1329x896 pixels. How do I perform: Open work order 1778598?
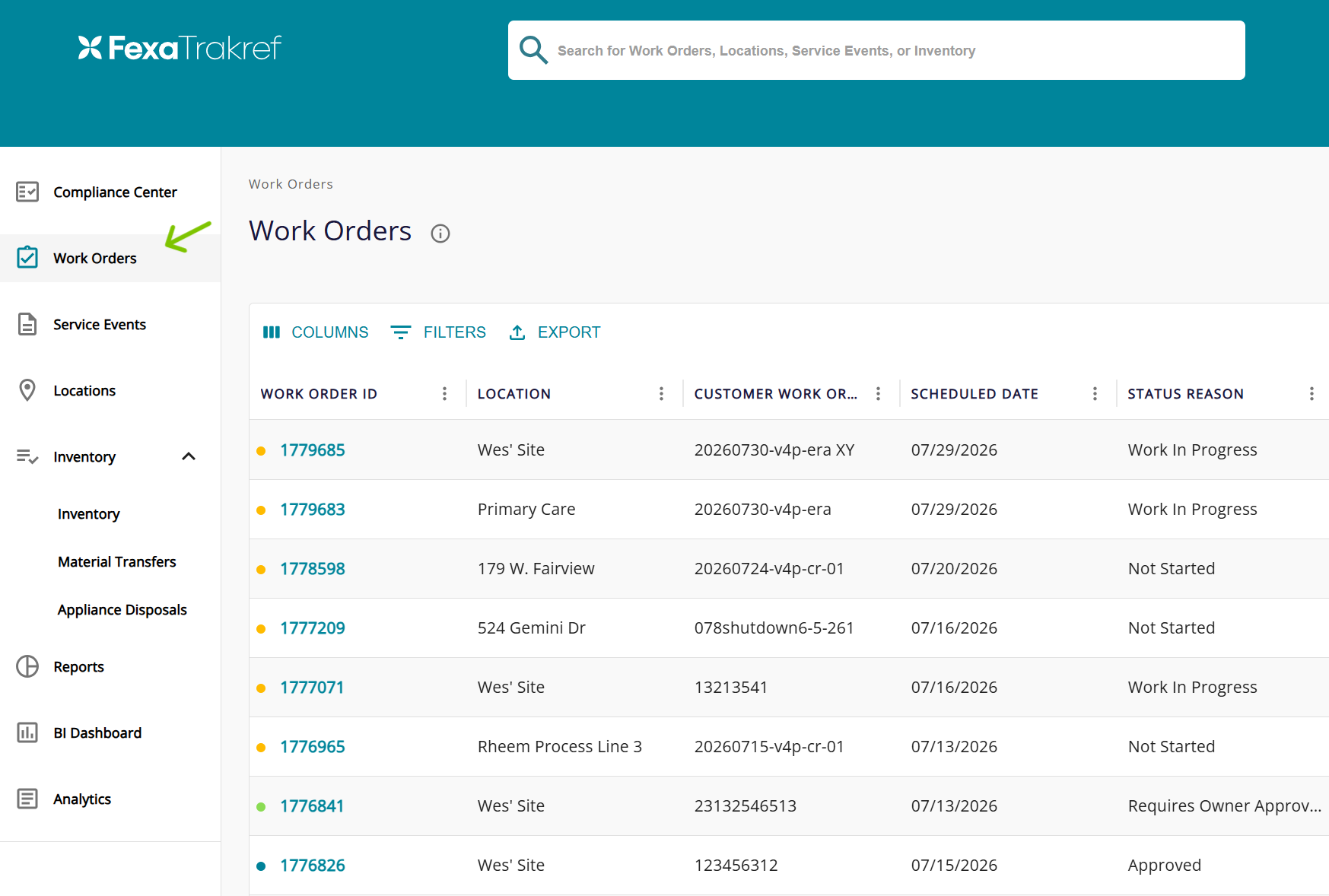point(313,569)
